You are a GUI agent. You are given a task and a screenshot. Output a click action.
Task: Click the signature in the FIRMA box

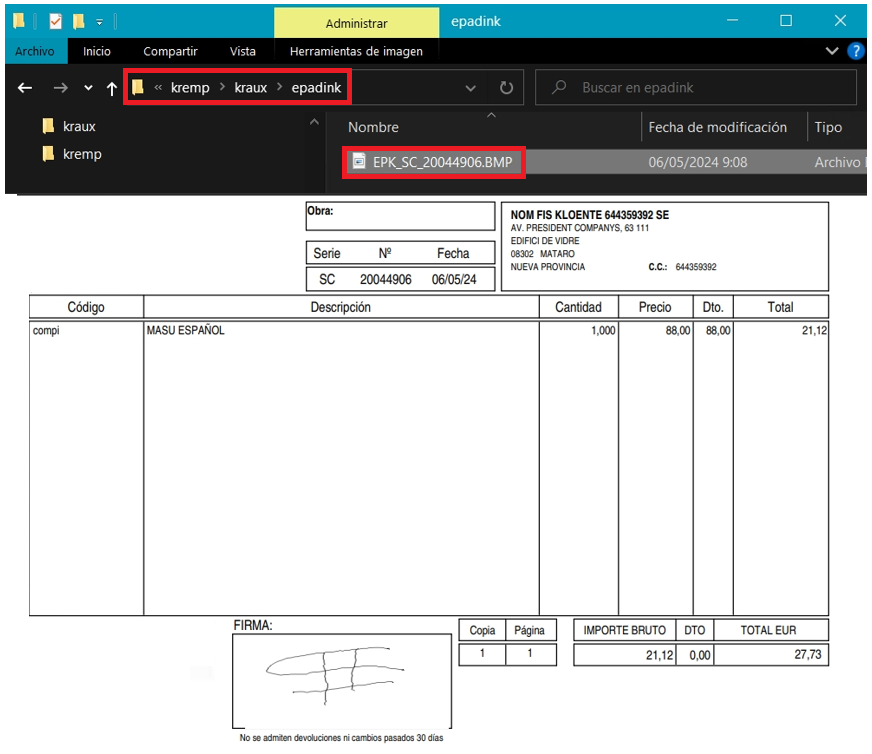[335, 674]
